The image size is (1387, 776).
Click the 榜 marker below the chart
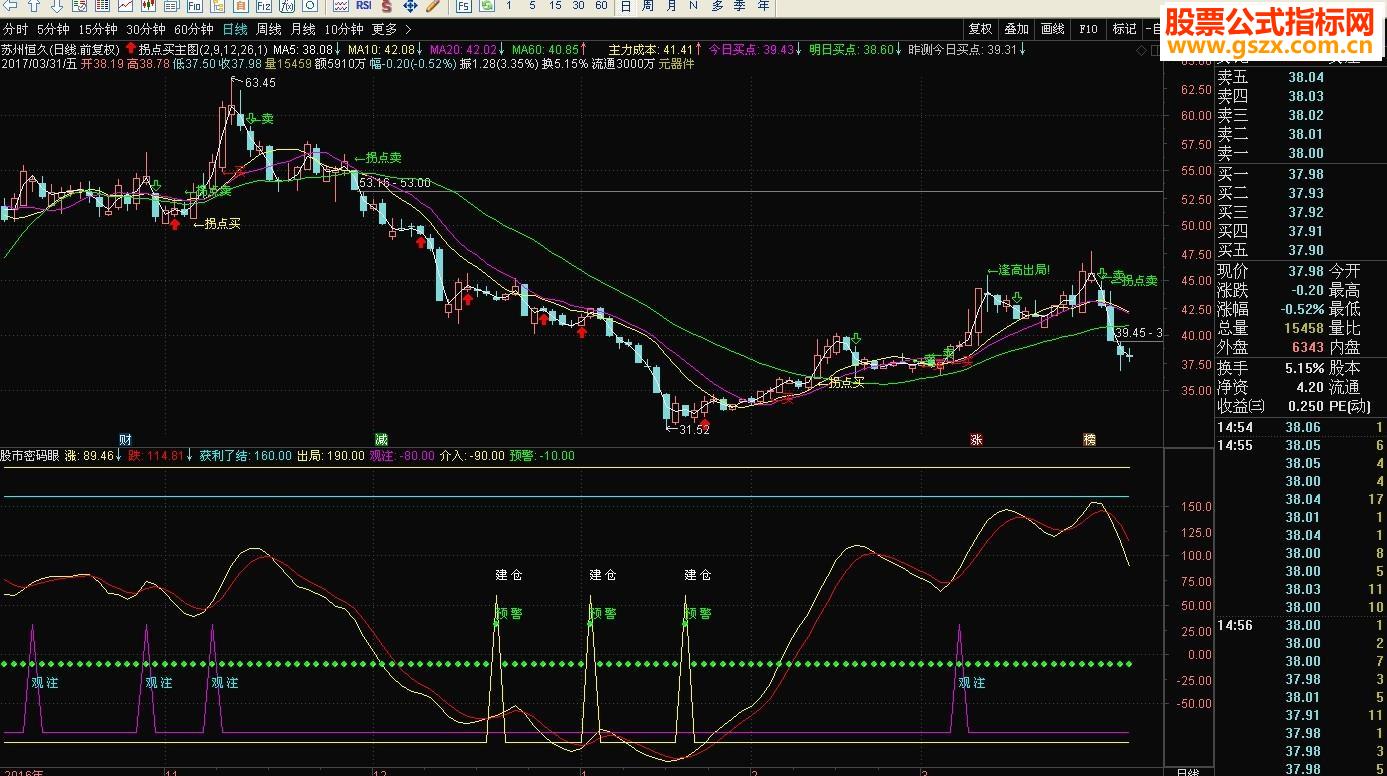coord(1089,439)
